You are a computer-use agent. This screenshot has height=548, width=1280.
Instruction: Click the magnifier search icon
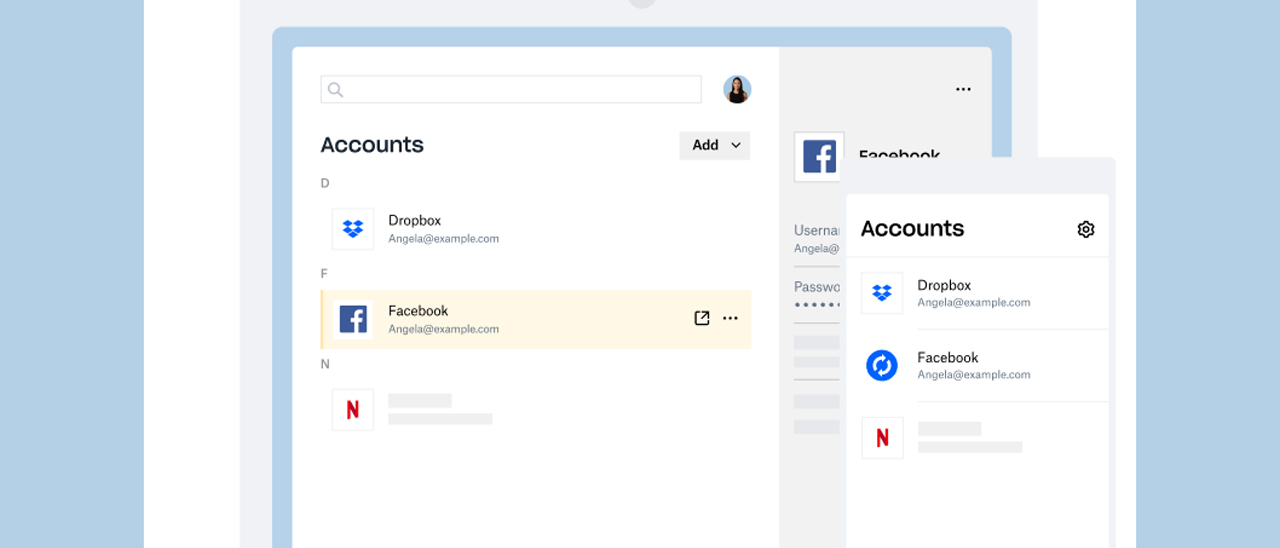(336, 90)
